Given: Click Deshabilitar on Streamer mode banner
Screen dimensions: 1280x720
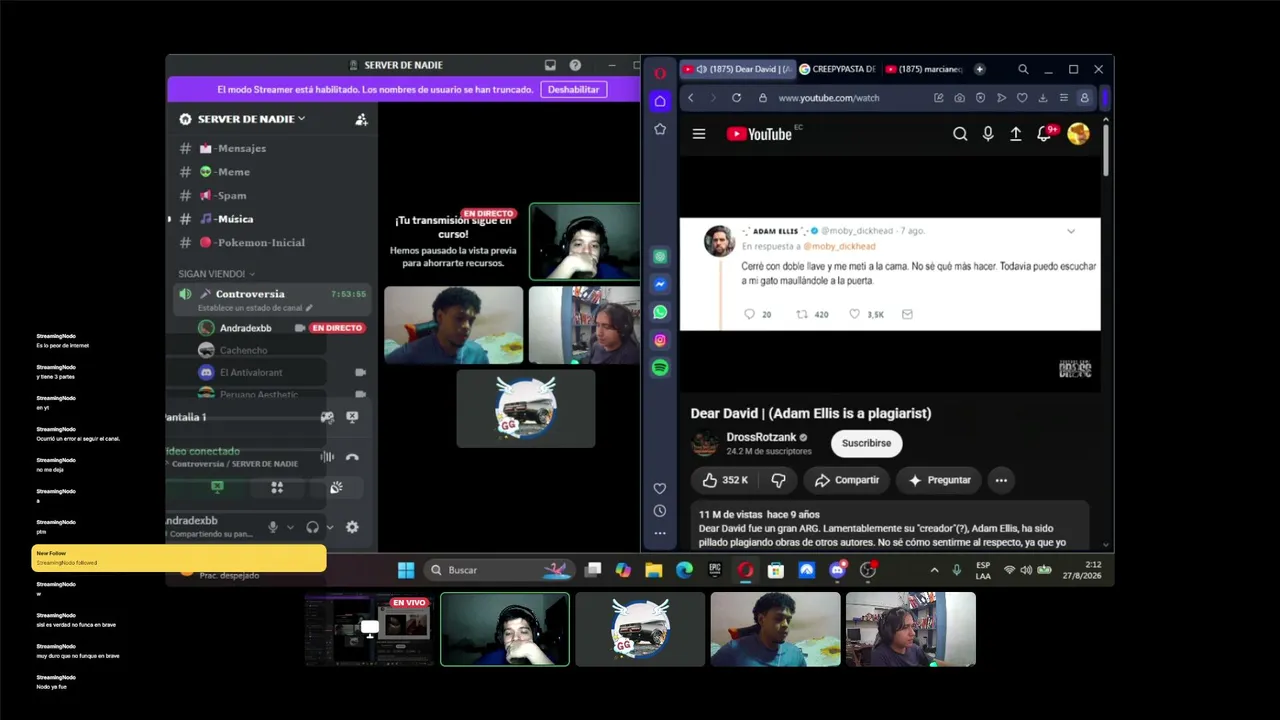Looking at the screenshot, I should [574, 89].
